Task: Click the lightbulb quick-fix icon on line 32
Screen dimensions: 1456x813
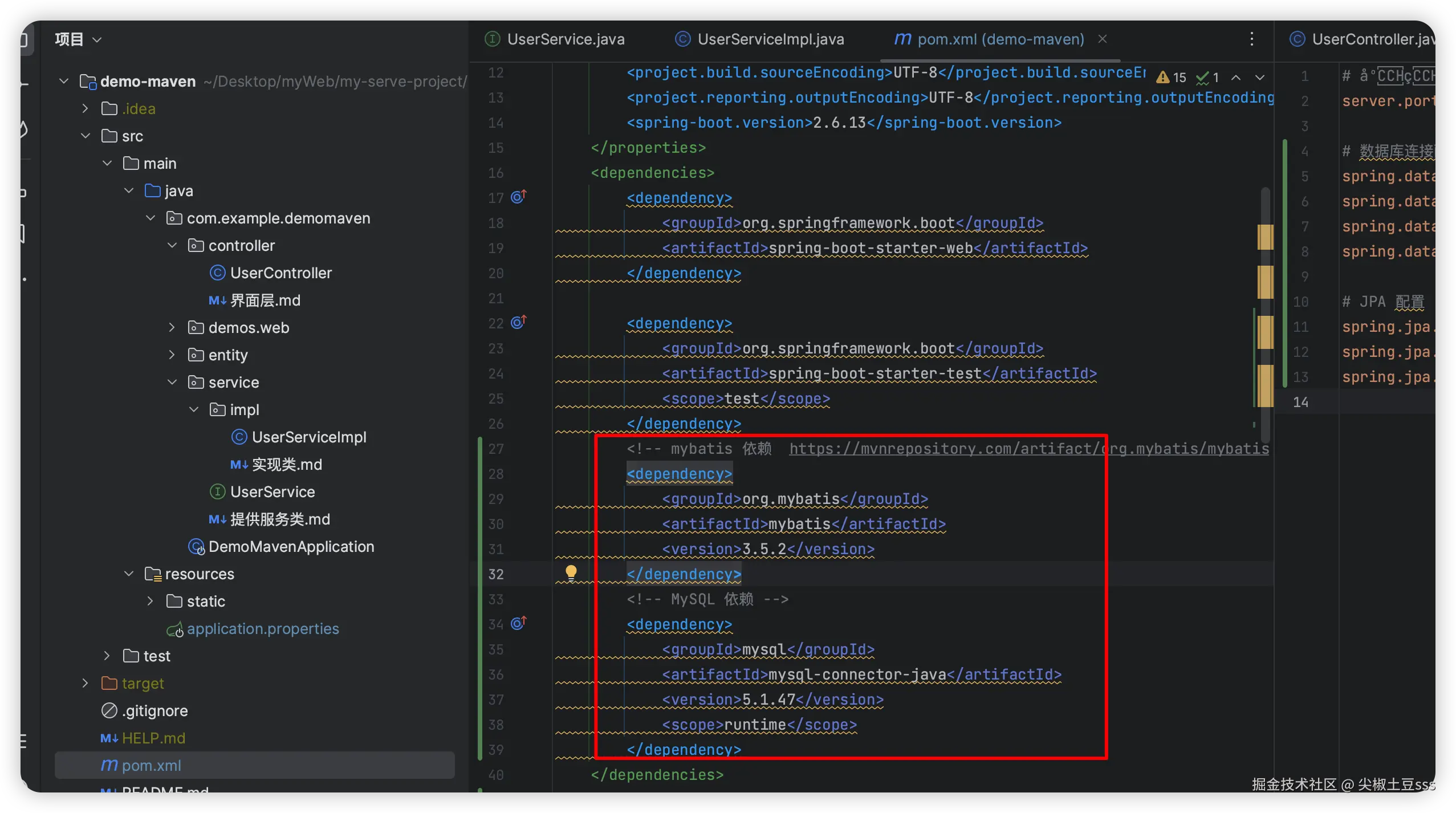Action: [x=571, y=572]
